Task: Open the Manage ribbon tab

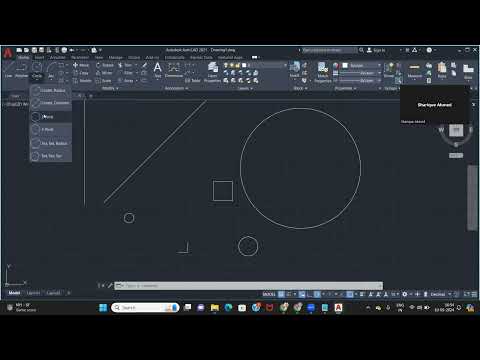Action: (115, 57)
